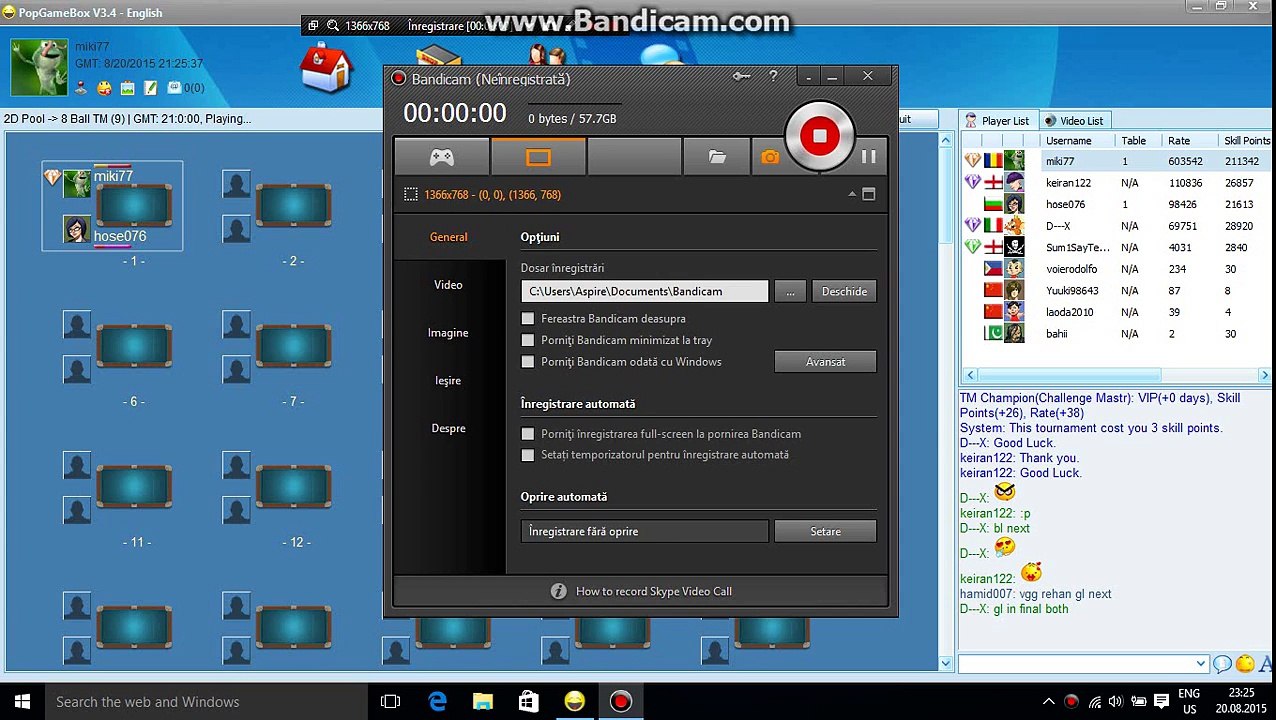Show hidden system tray icons

(x=1048, y=702)
